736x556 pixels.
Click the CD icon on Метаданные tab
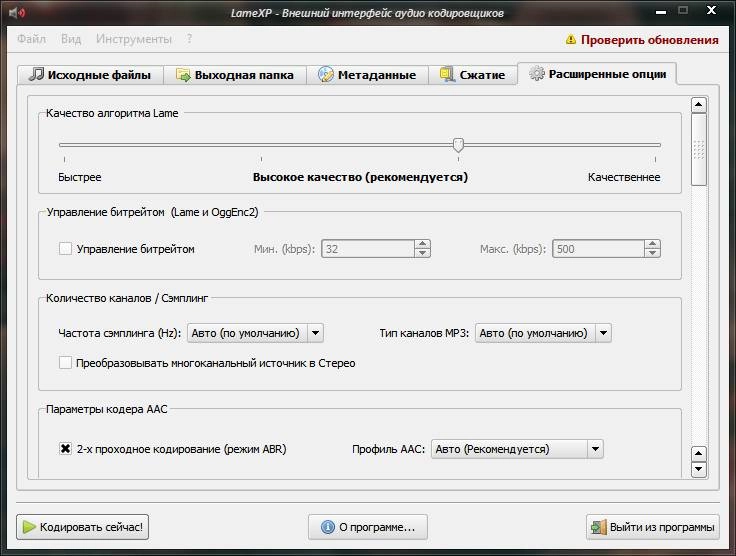click(325, 74)
